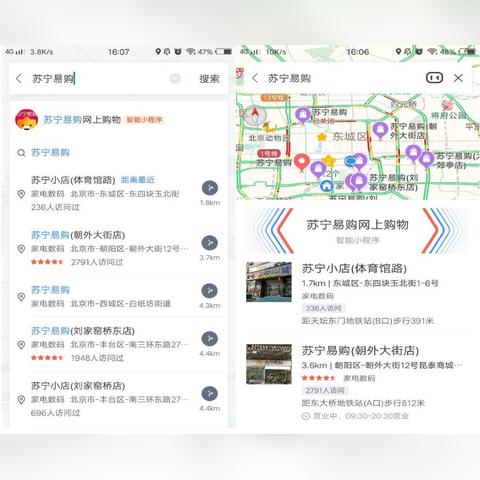480x480 pixels.
Task: Clear the search text with the round X icon
Action: point(175,79)
